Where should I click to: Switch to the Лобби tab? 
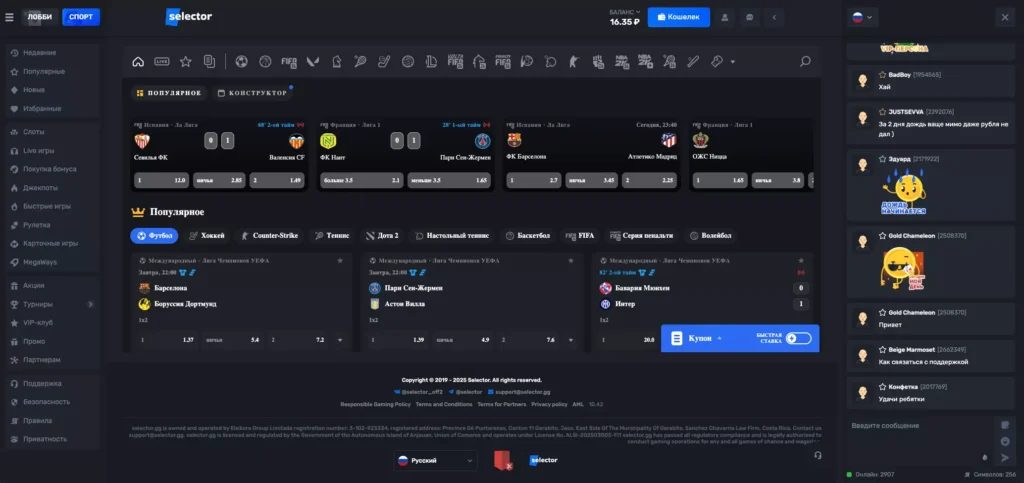point(40,17)
